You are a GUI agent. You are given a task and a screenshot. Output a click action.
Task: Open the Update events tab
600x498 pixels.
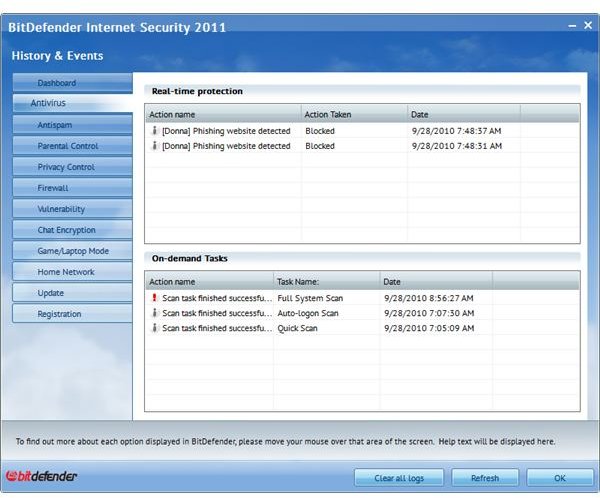pyautogui.click(x=72, y=293)
